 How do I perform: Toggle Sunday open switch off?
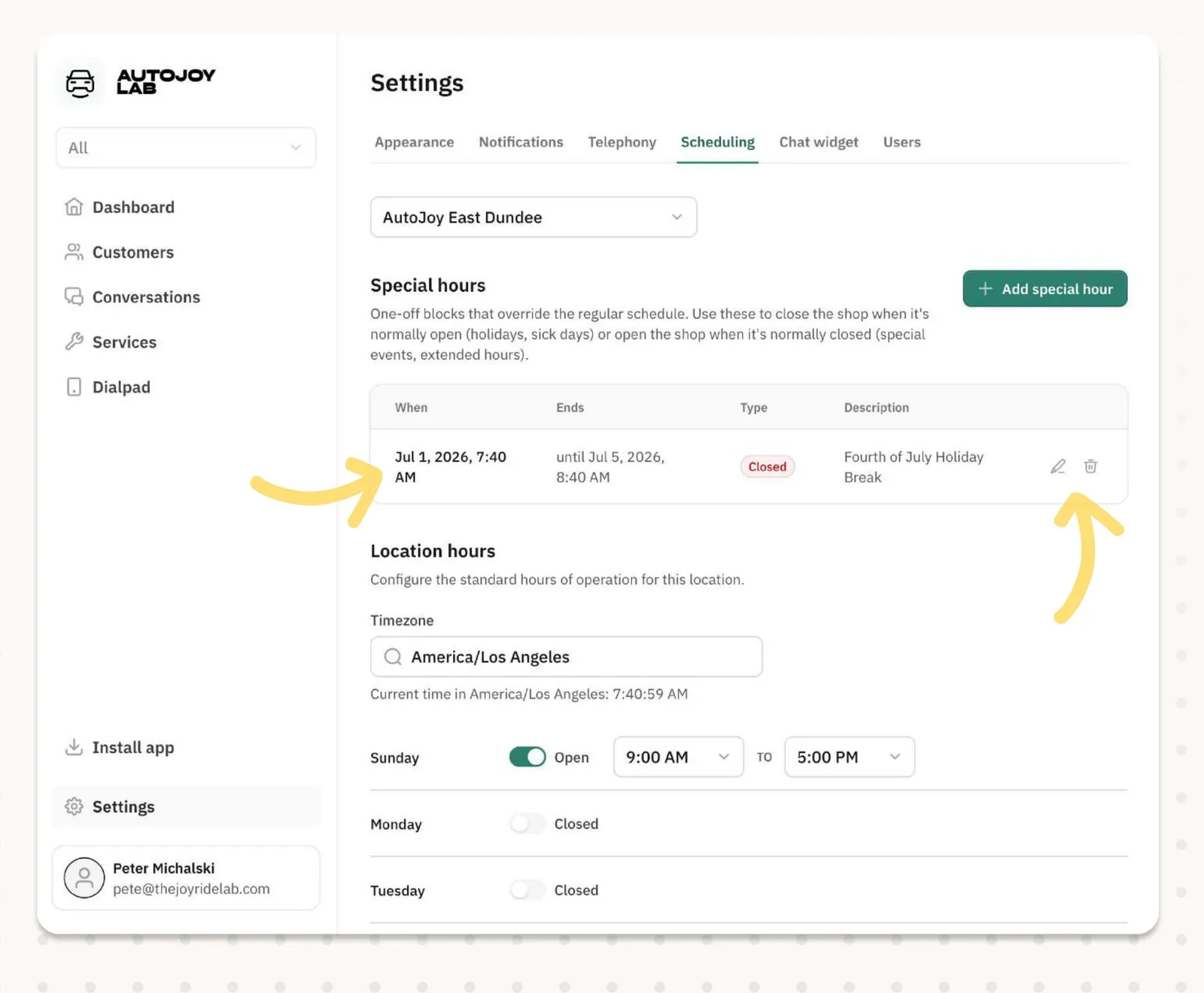[528, 757]
